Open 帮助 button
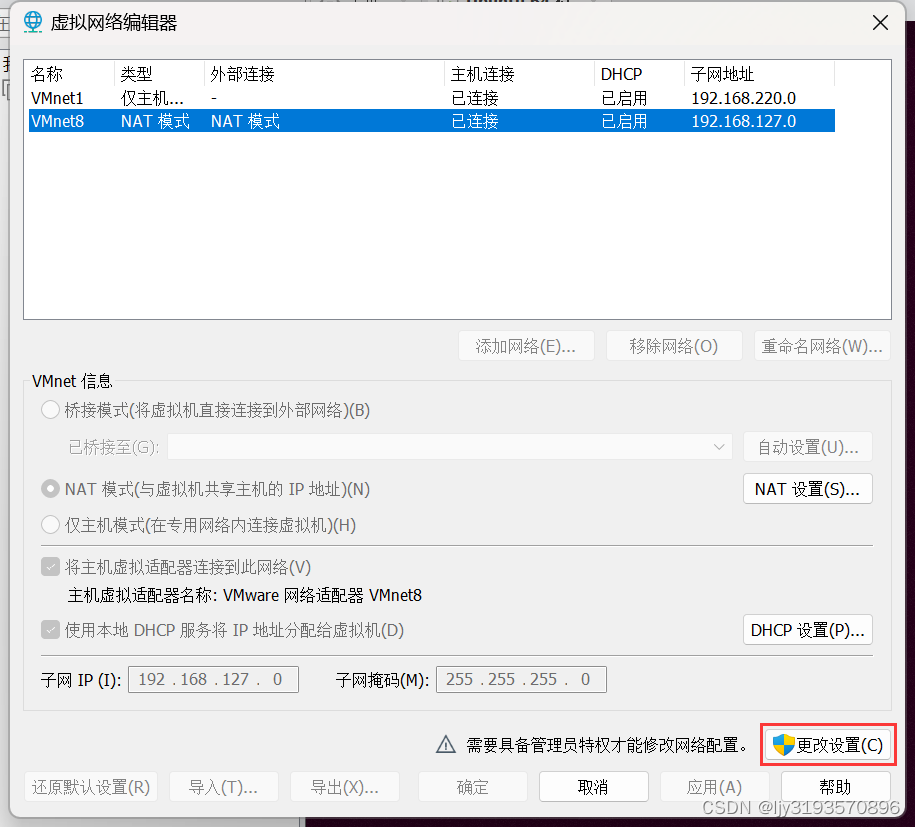Image resolution: width=915 pixels, height=827 pixels. [836, 787]
